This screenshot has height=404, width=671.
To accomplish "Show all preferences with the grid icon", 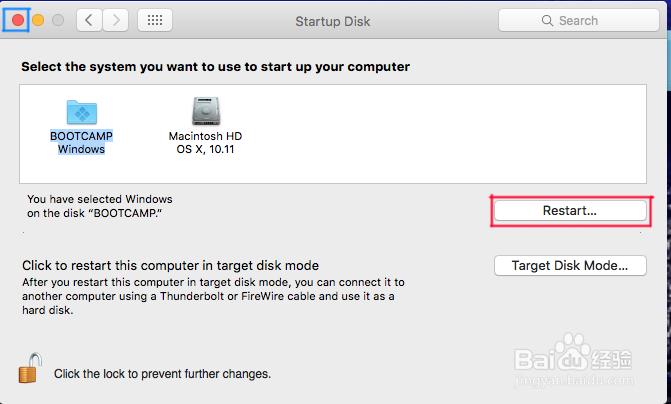I will [154, 20].
